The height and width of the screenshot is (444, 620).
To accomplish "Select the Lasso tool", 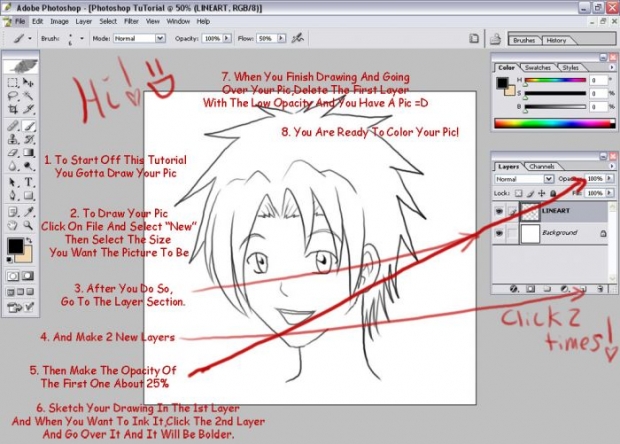I will 13,96.
